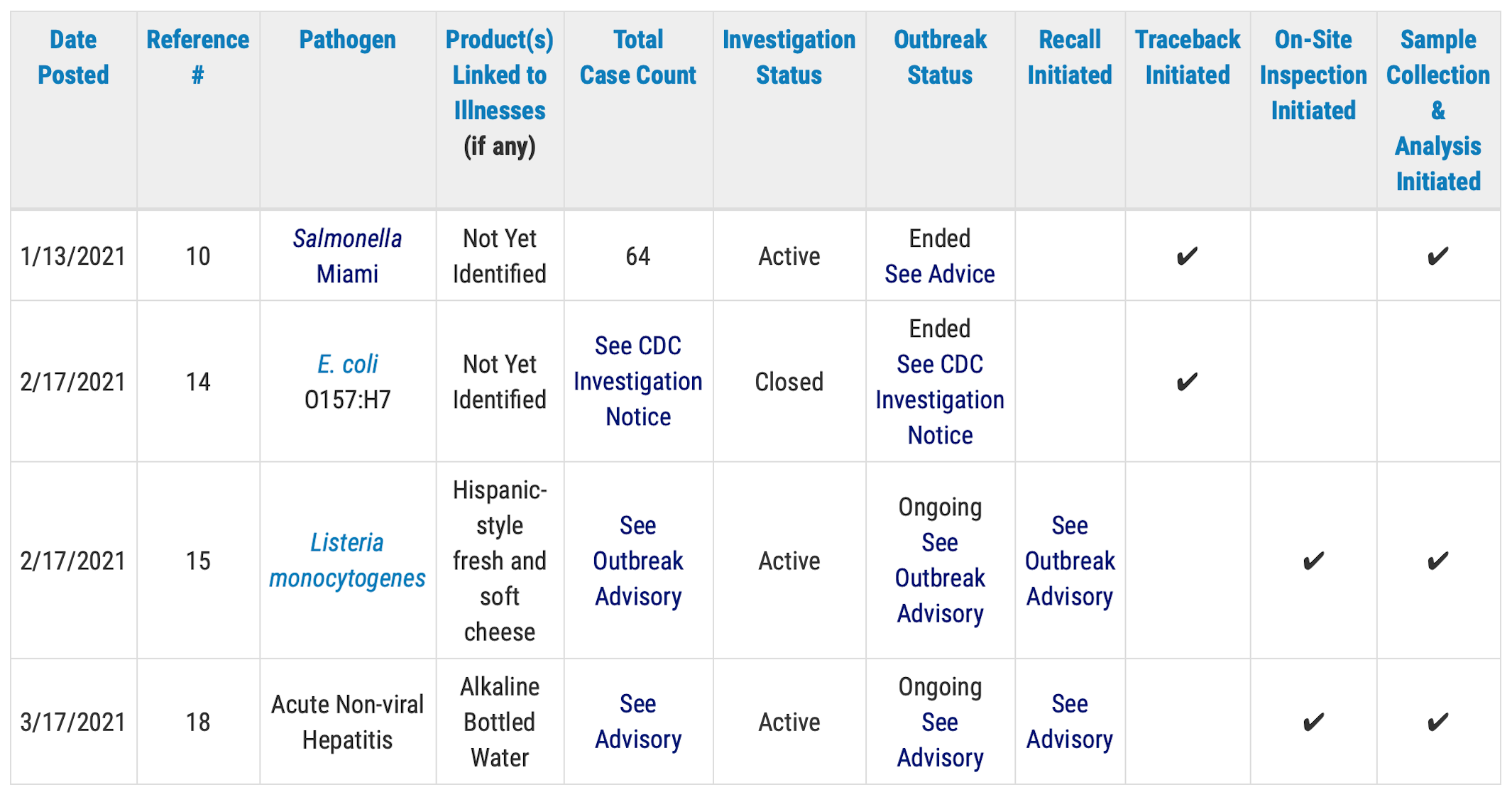Viewport: 1512px width, 797px height.
Task: Open the See Advisory recall link for Alkaline Water
Action: pyautogui.click(x=1069, y=721)
